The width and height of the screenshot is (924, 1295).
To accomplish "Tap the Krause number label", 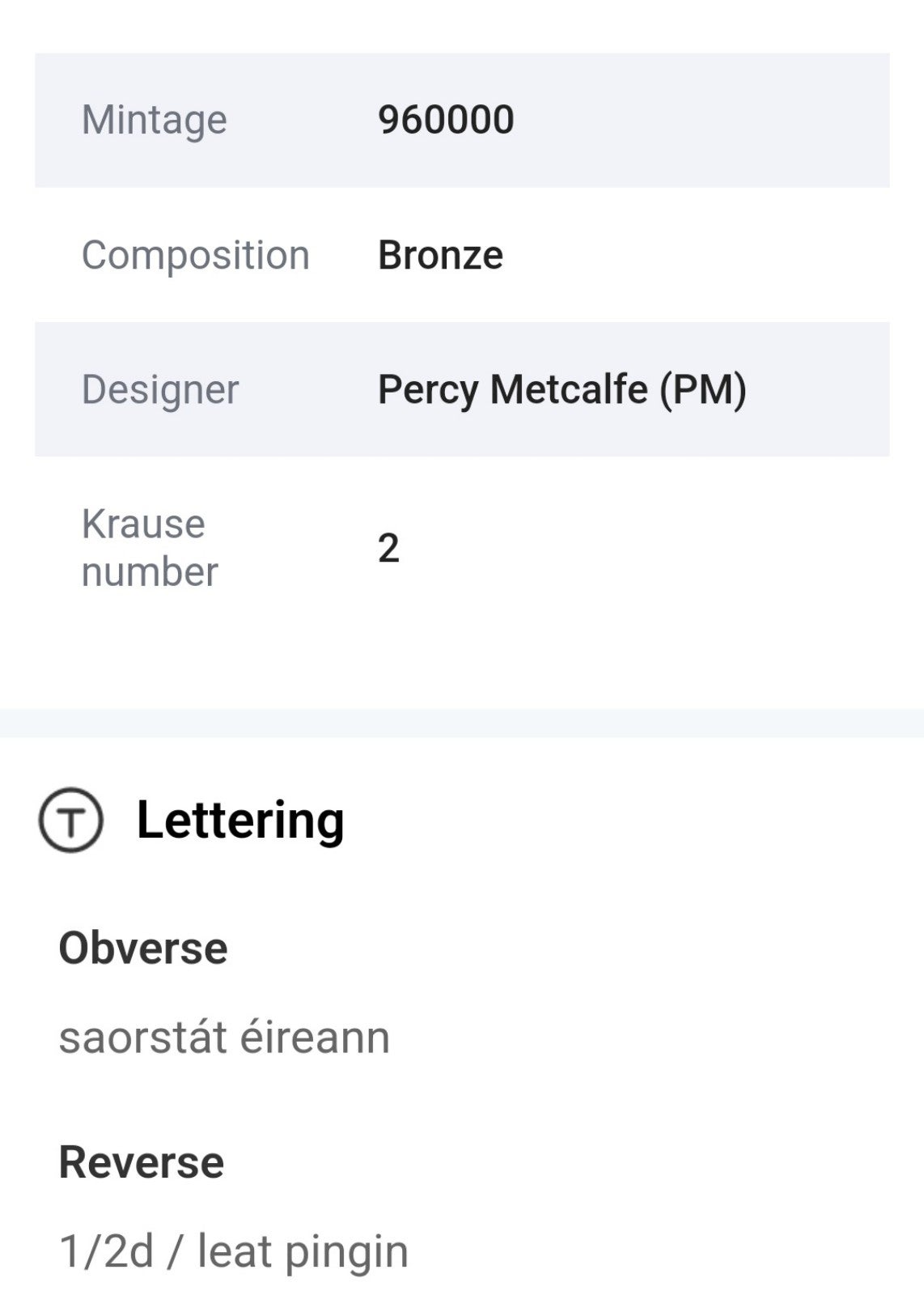I will pyautogui.click(x=150, y=548).
